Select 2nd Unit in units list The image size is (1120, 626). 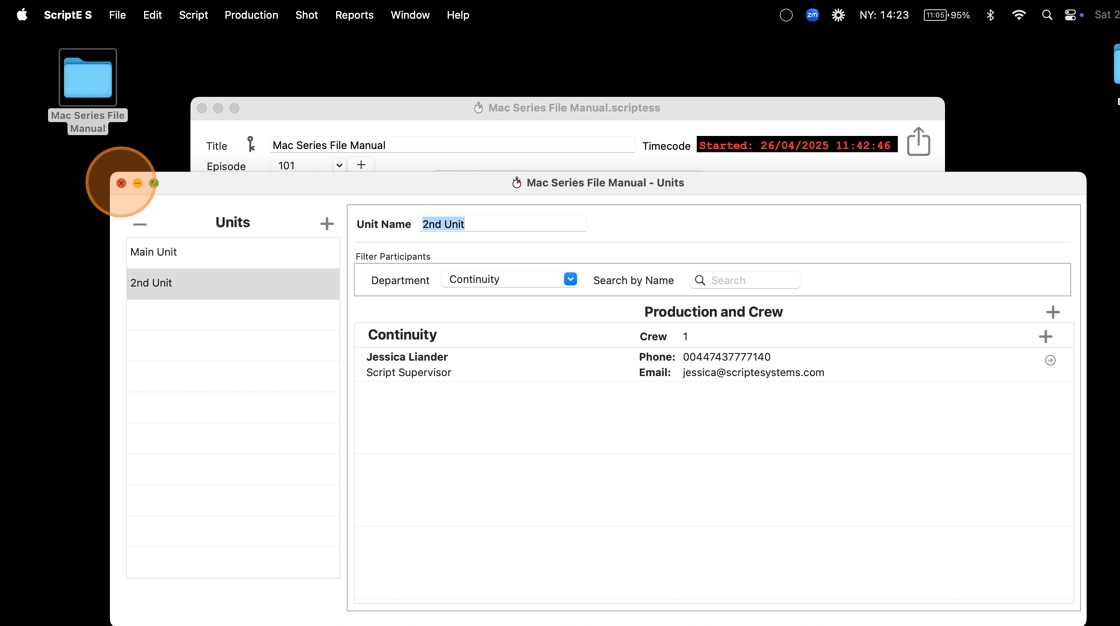[232, 283]
